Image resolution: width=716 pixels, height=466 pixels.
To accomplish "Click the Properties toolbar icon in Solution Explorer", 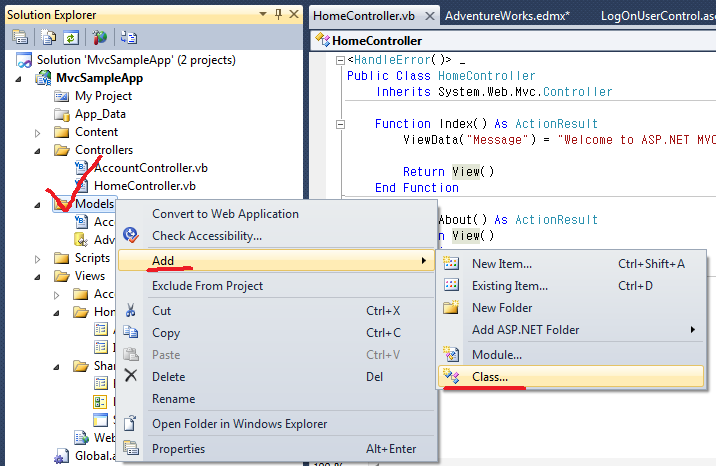I will pos(20,37).
